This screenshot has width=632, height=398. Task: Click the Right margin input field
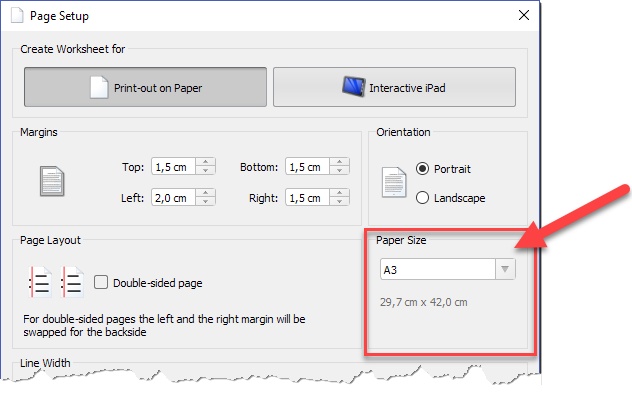(308, 197)
